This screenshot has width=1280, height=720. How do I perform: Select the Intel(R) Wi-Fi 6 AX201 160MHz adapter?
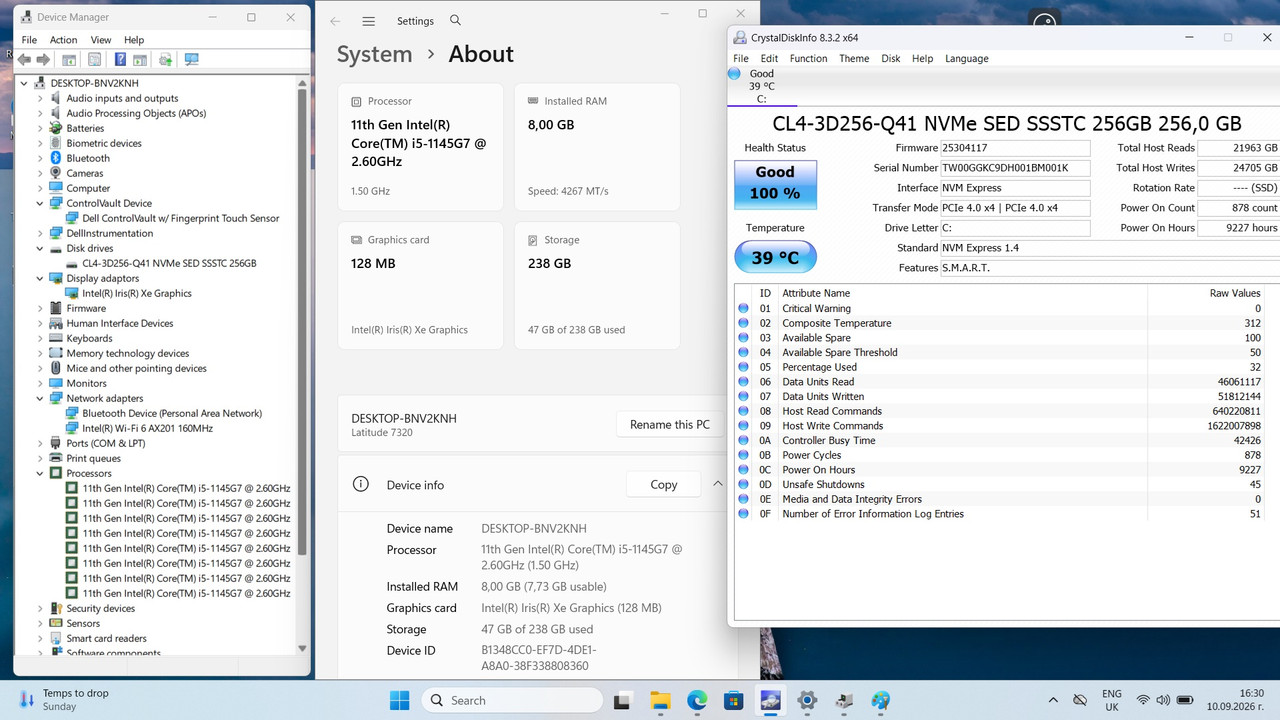(x=147, y=428)
